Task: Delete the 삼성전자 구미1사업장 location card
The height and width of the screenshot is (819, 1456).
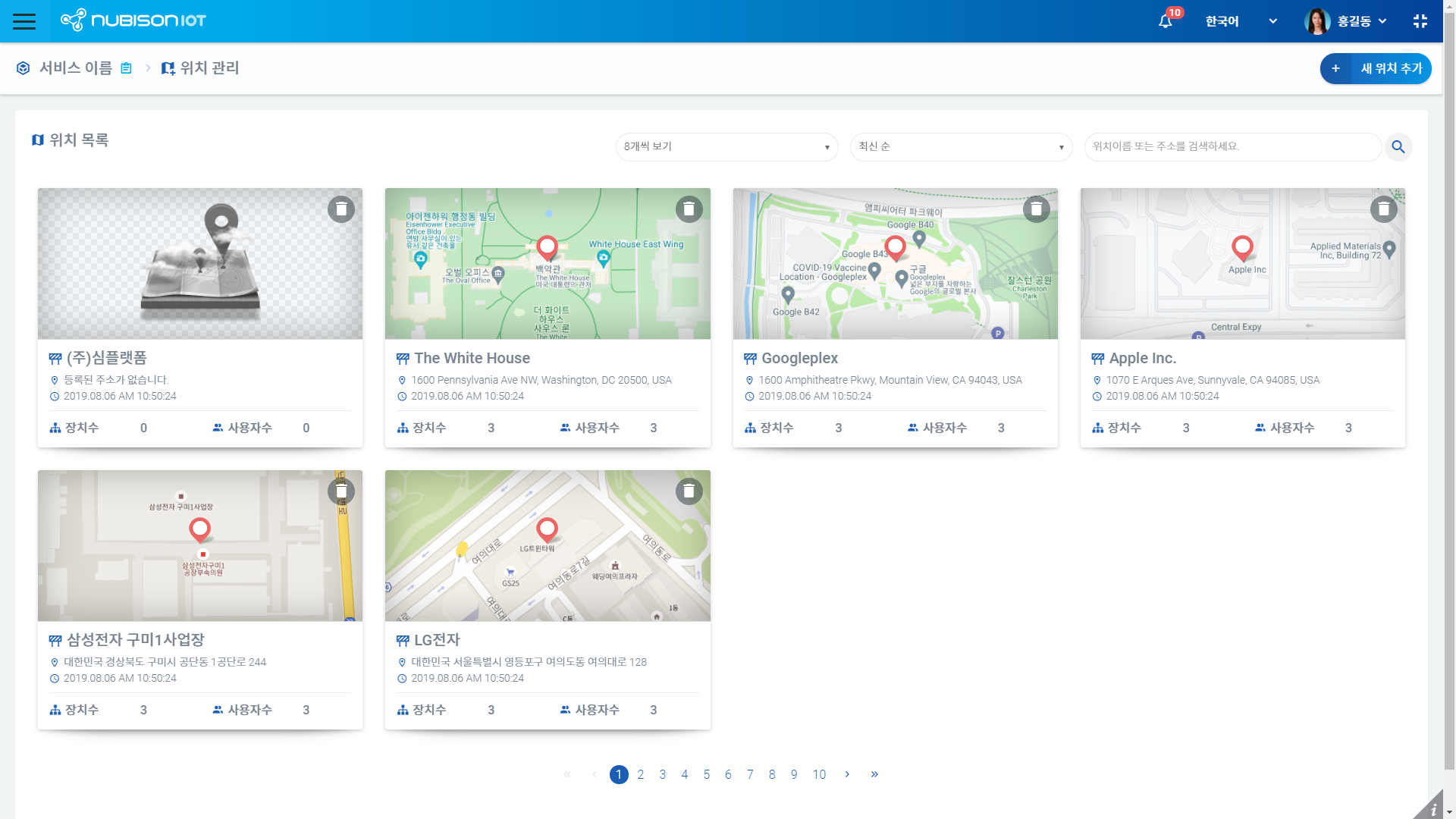Action: click(341, 491)
